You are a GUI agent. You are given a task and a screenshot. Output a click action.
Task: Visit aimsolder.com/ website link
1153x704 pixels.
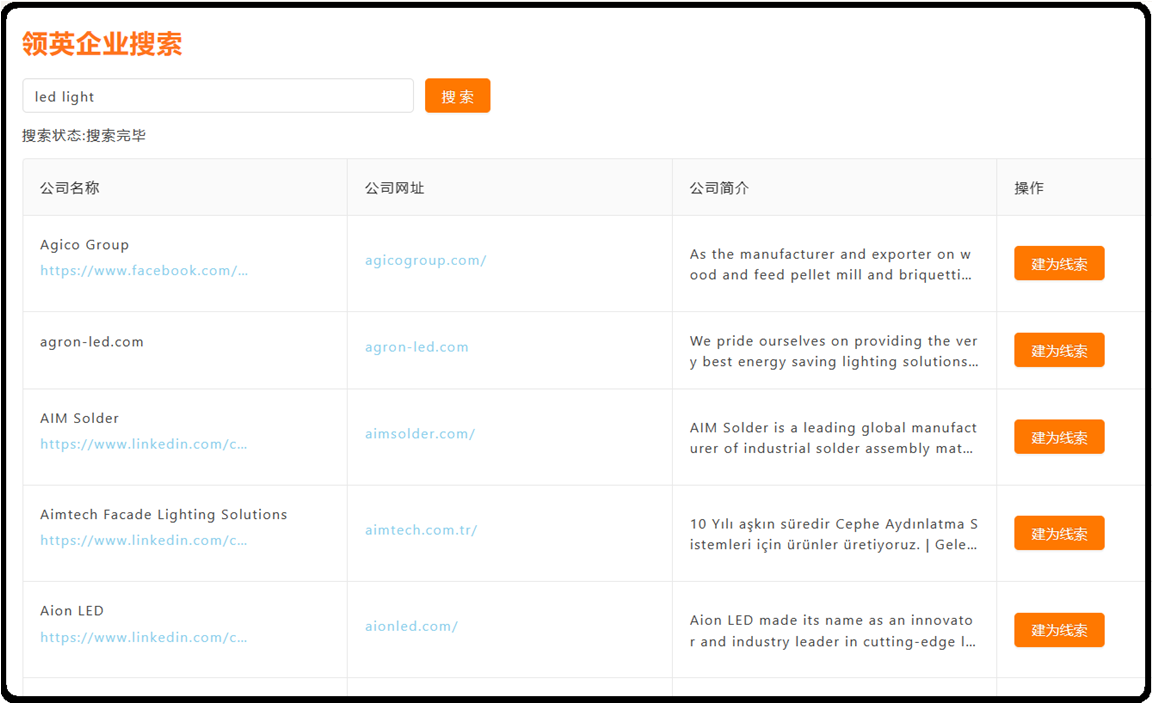coord(420,434)
